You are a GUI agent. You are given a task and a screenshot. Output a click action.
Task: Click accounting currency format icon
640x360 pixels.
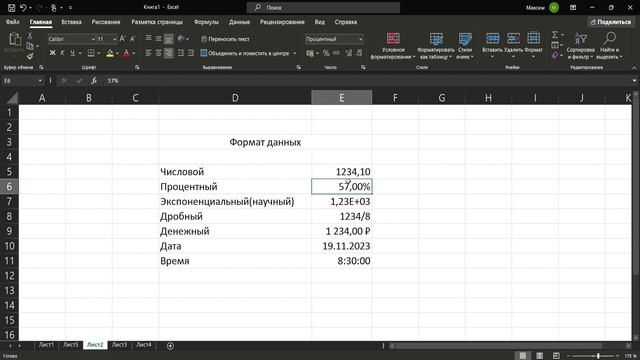coord(312,53)
